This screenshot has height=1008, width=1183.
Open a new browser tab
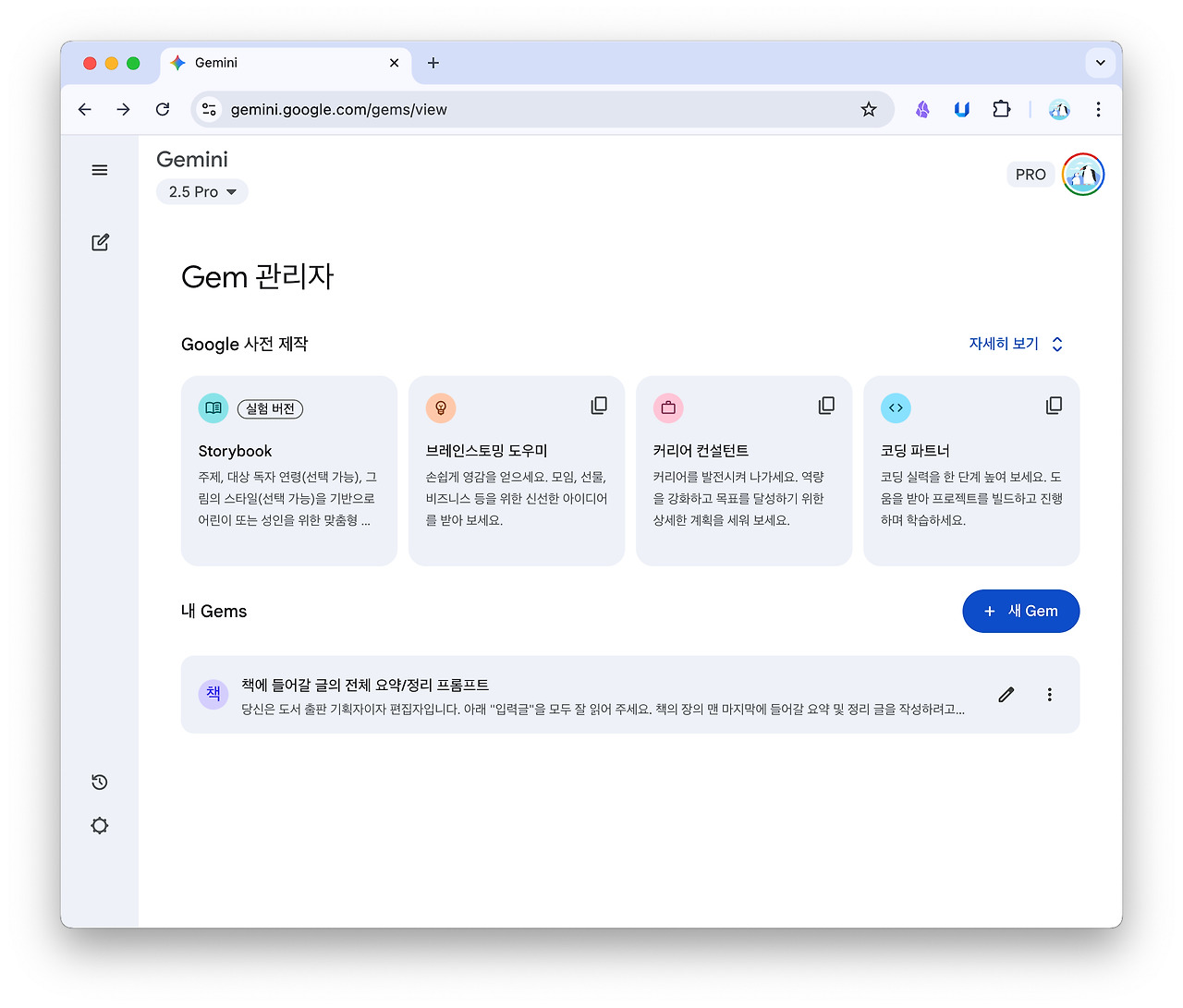[433, 63]
